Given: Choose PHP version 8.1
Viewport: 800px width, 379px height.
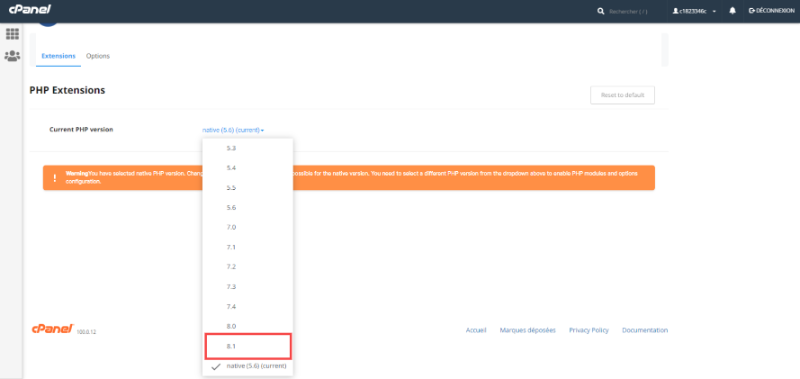Looking at the screenshot, I should [x=247, y=346].
